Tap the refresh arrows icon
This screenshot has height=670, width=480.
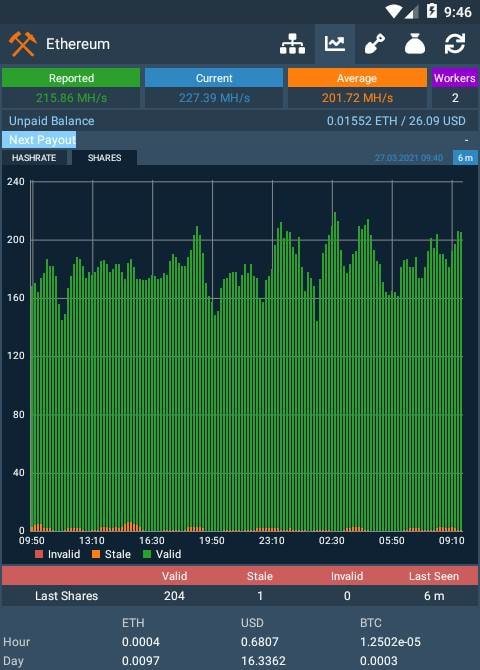pyautogui.click(x=455, y=44)
